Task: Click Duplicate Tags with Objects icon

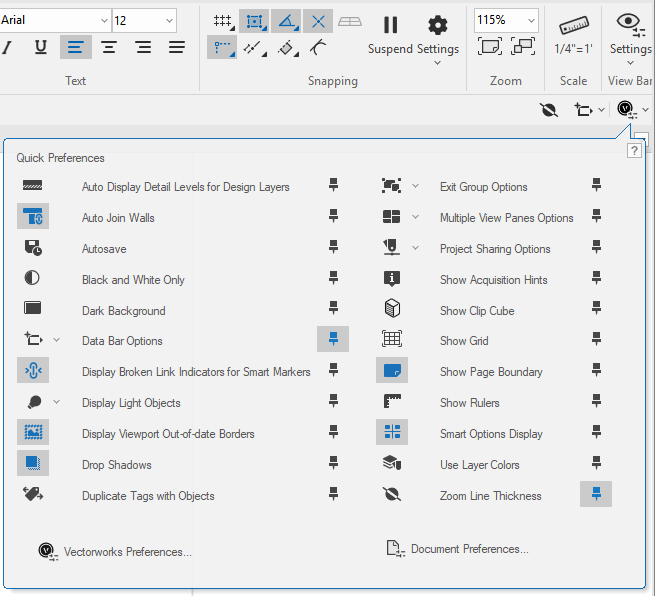Action: tap(33, 494)
